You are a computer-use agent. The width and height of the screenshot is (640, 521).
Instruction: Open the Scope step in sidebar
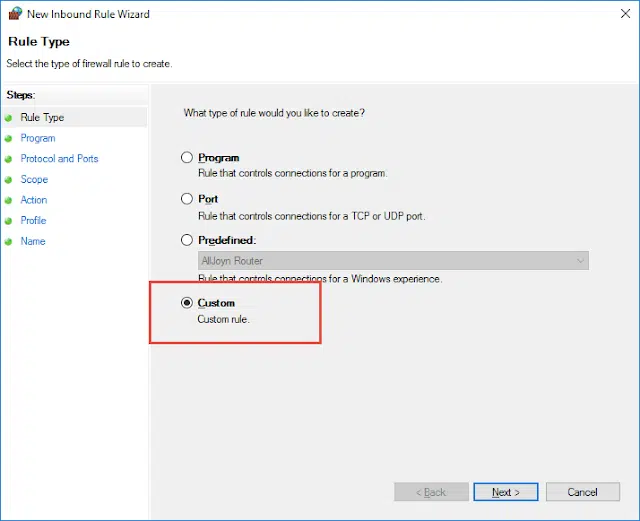[x=34, y=180]
